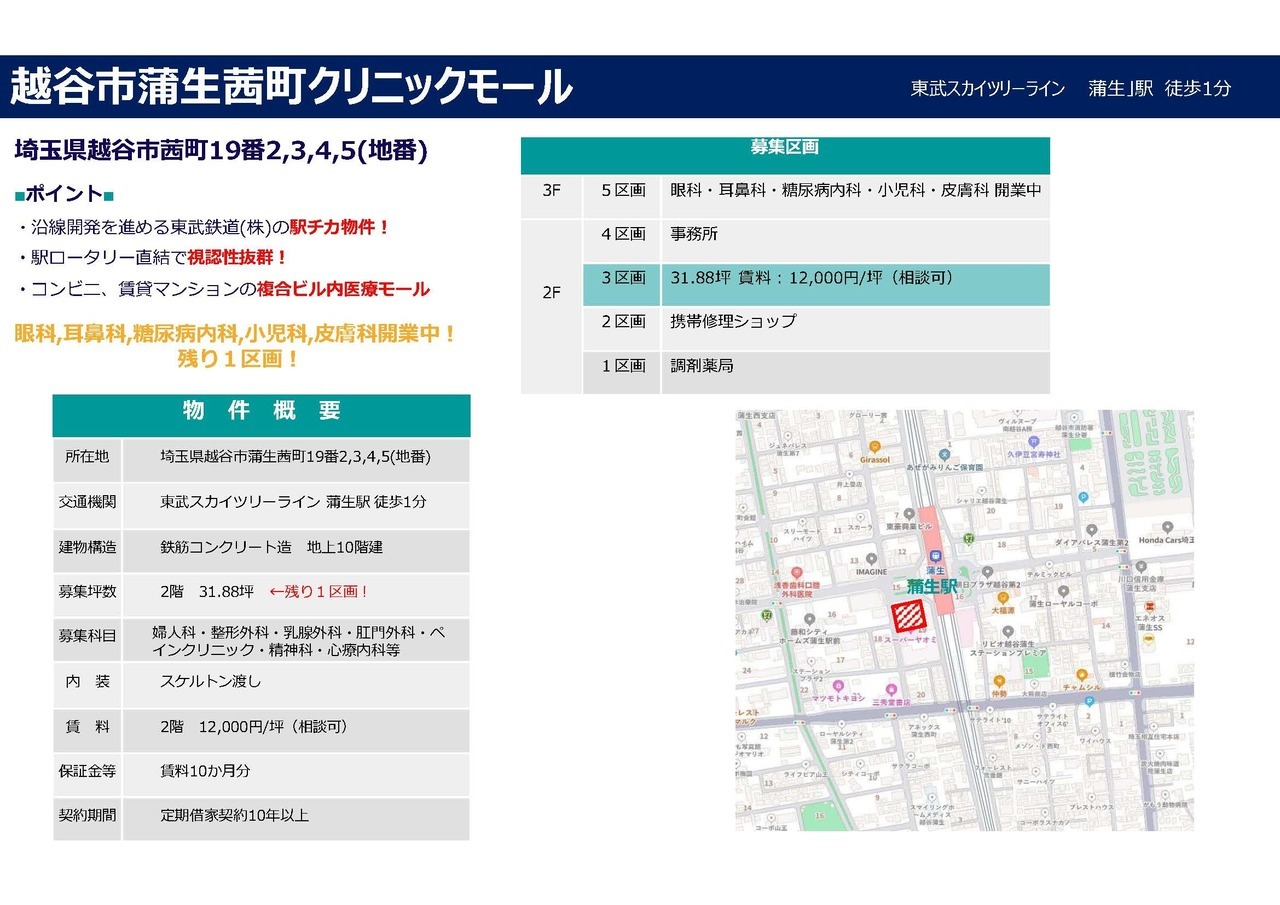Click the 募集区画 table header
The height and width of the screenshot is (905, 1280).
tap(785, 152)
